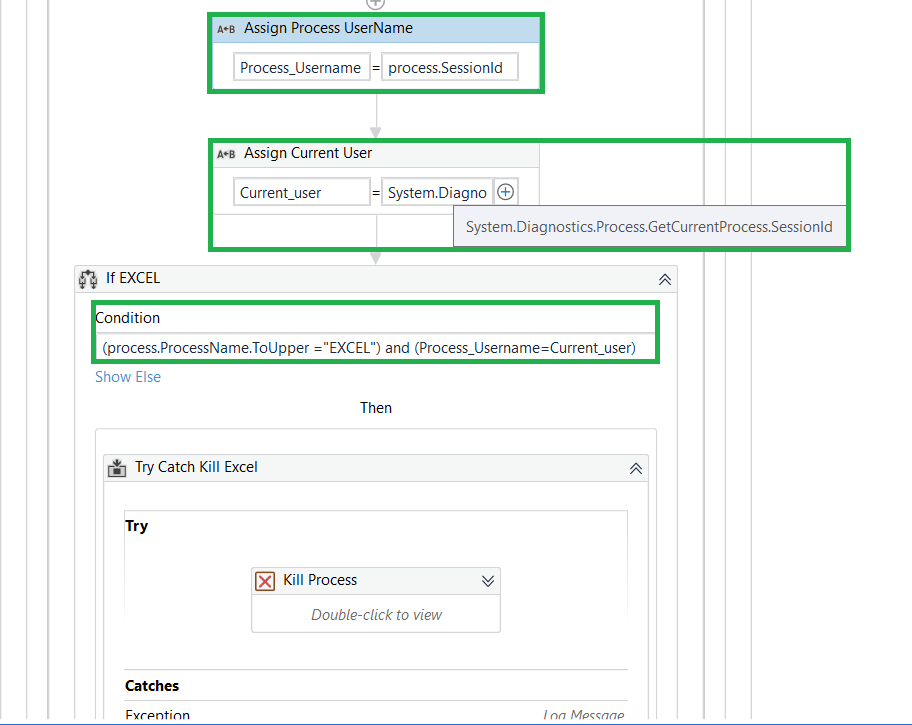The image size is (912, 725).
Task: Click the red X Kill Process icon
Action: (265, 580)
